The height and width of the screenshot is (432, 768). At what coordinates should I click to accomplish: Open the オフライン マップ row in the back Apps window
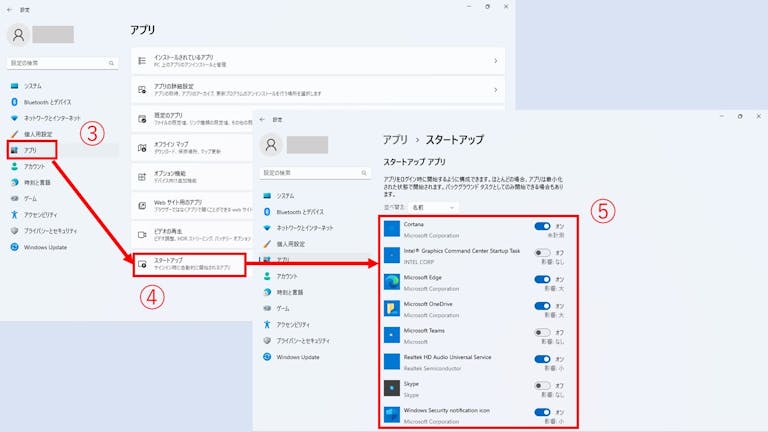[192, 148]
